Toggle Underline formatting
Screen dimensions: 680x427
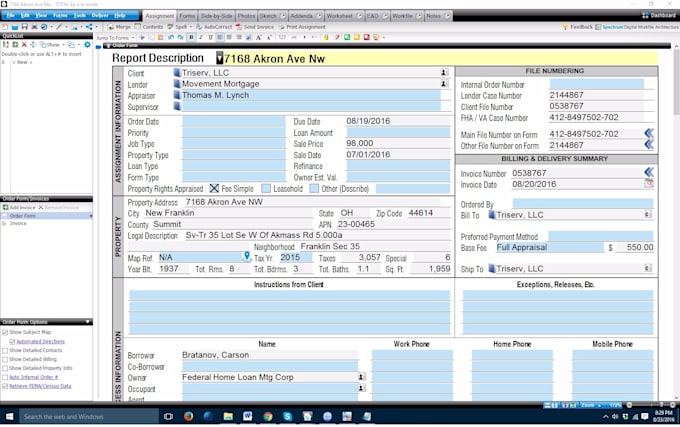pos(210,38)
